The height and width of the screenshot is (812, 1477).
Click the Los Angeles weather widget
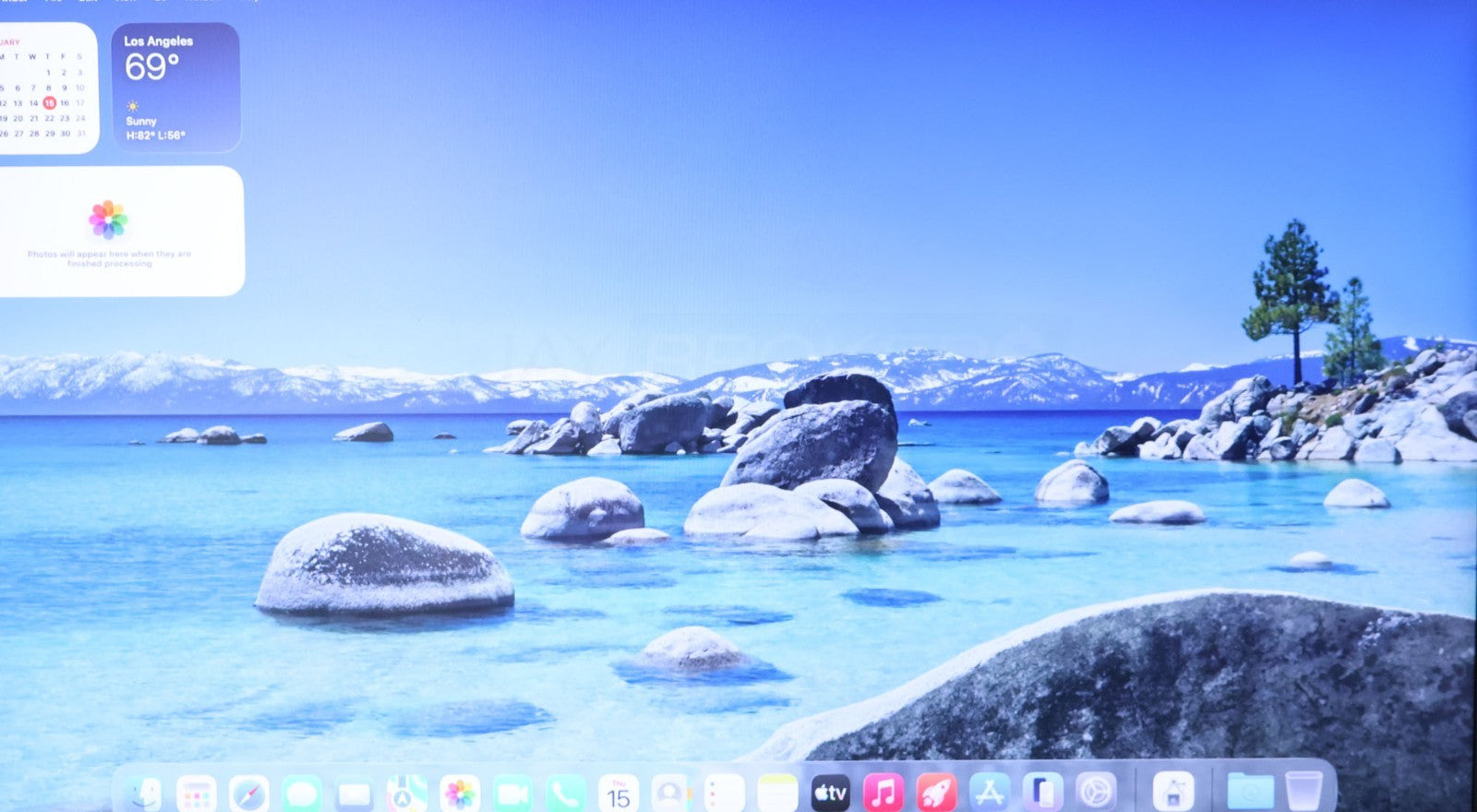pos(175,88)
